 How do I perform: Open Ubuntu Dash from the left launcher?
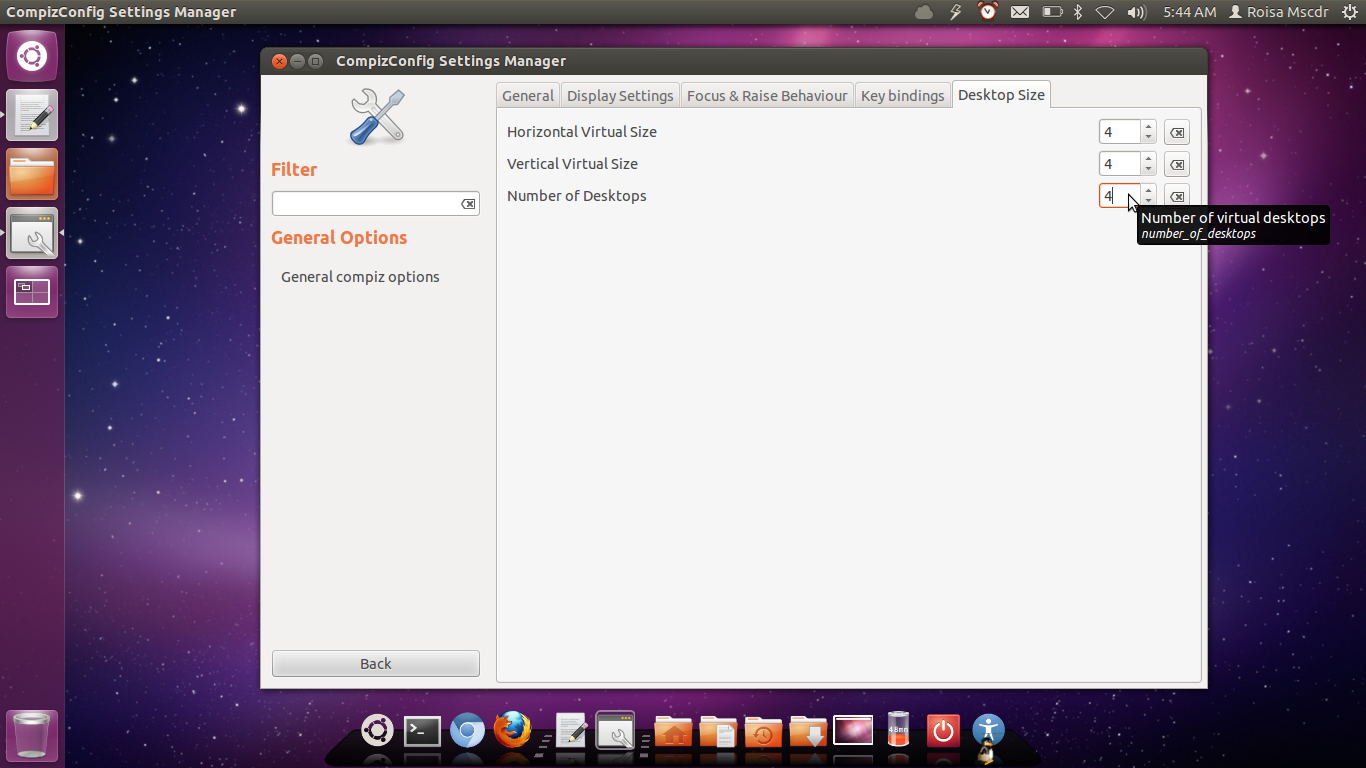click(x=32, y=56)
